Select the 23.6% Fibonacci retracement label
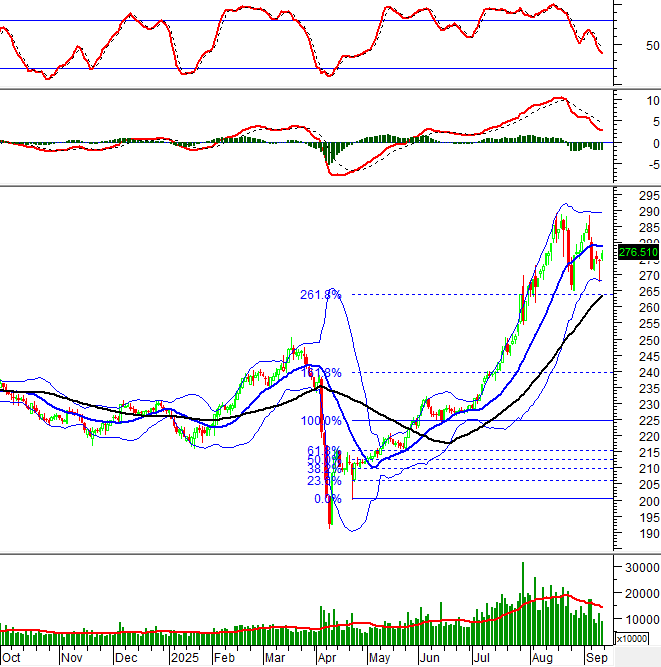Image resolution: width=661 pixels, height=667 pixels. click(323, 481)
